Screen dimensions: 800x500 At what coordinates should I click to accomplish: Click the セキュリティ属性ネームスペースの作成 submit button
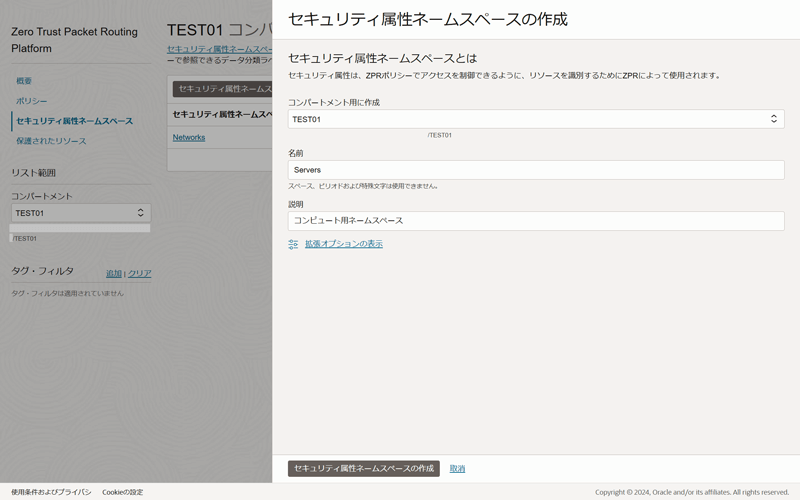click(x=364, y=468)
